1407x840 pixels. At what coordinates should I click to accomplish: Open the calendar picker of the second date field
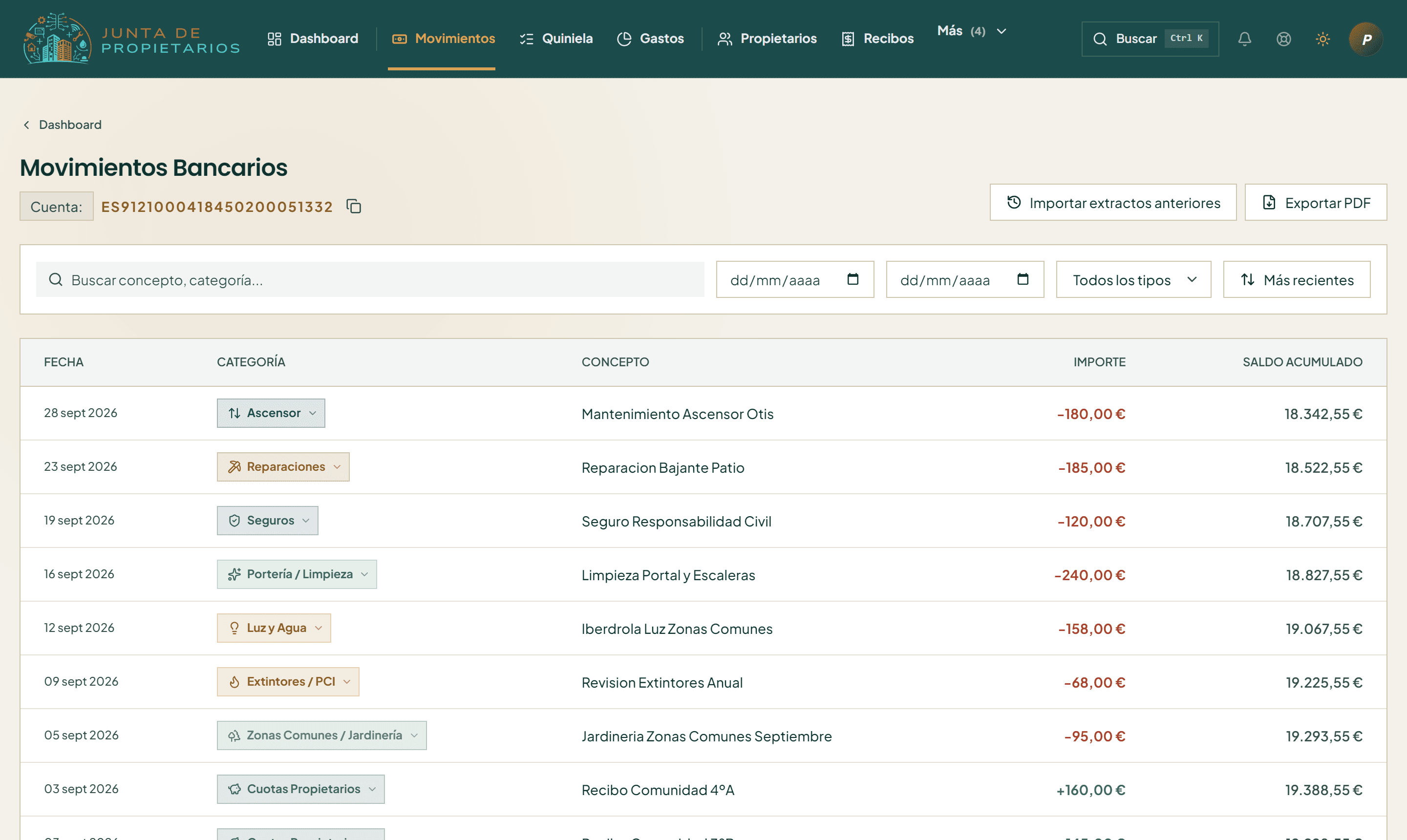1023,279
